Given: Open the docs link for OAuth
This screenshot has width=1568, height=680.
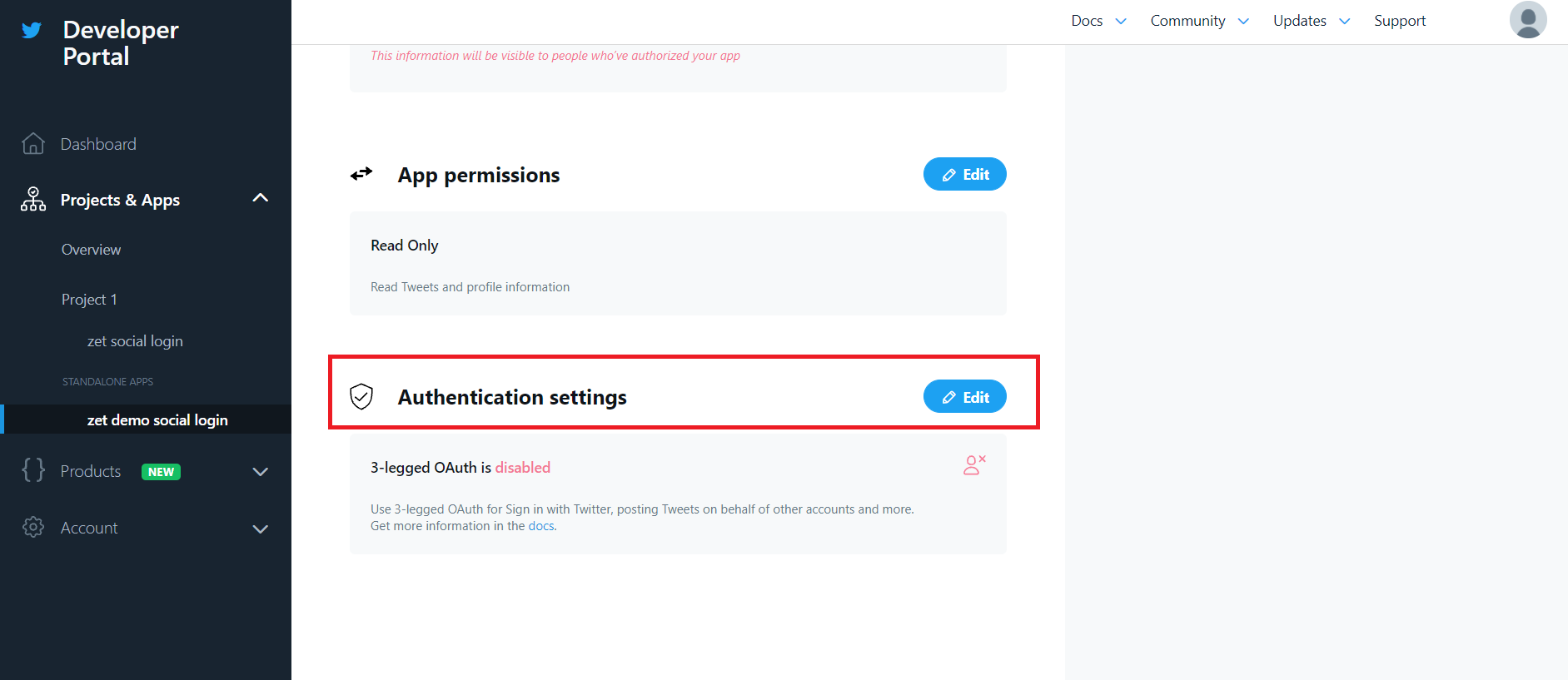Looking at the screenshot, I should (x=540, y=526).
